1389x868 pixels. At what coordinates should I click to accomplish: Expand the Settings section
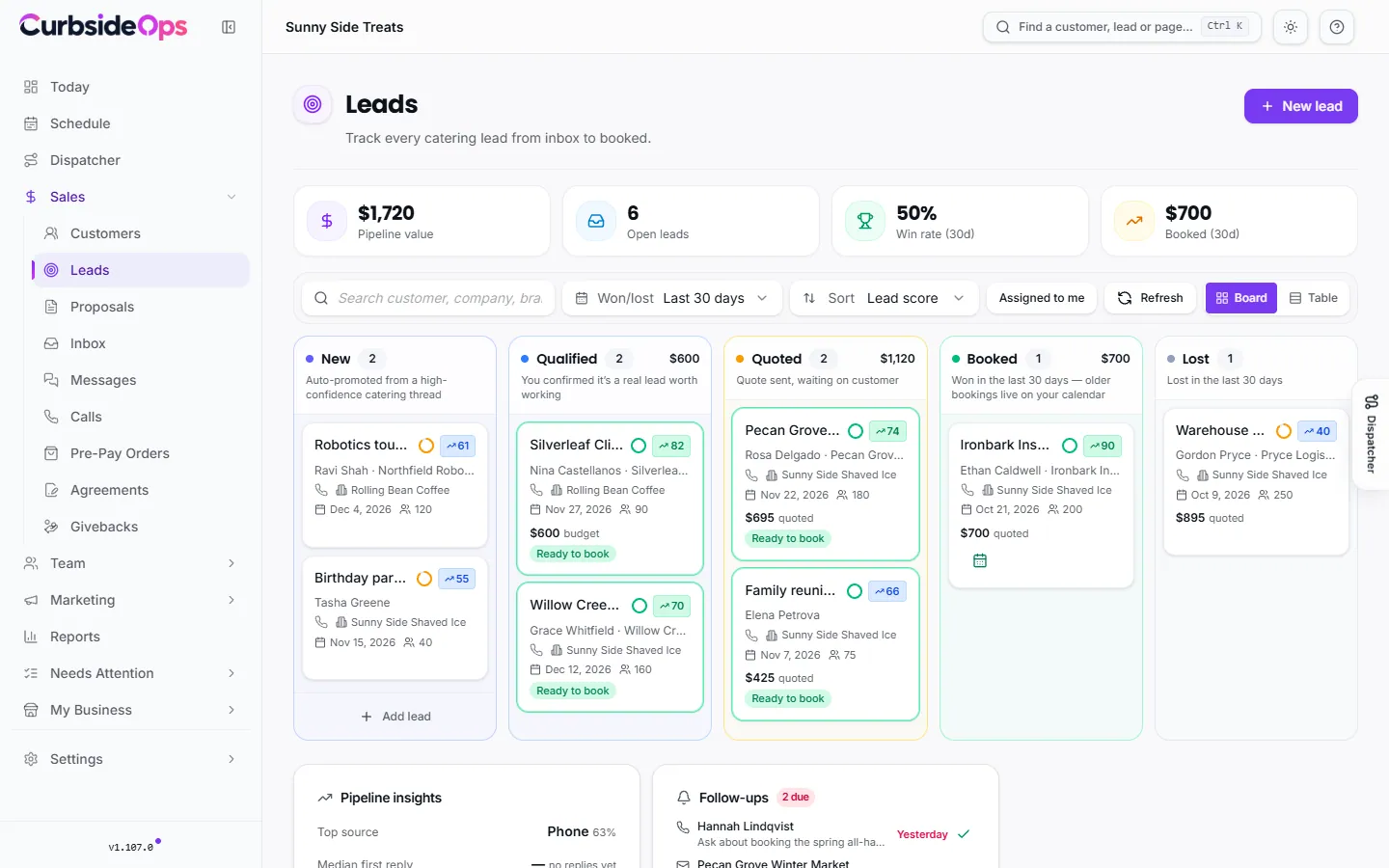(x=131, y=759)
